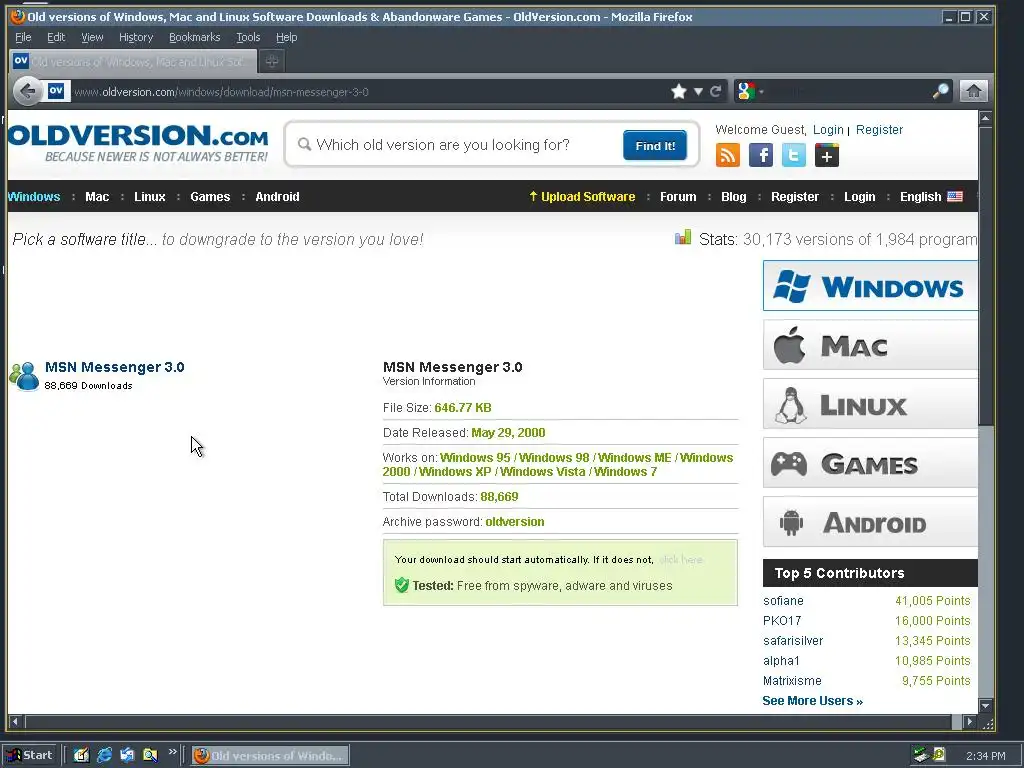Click the OV site identity icon in the address bar

tap(56, 91)
